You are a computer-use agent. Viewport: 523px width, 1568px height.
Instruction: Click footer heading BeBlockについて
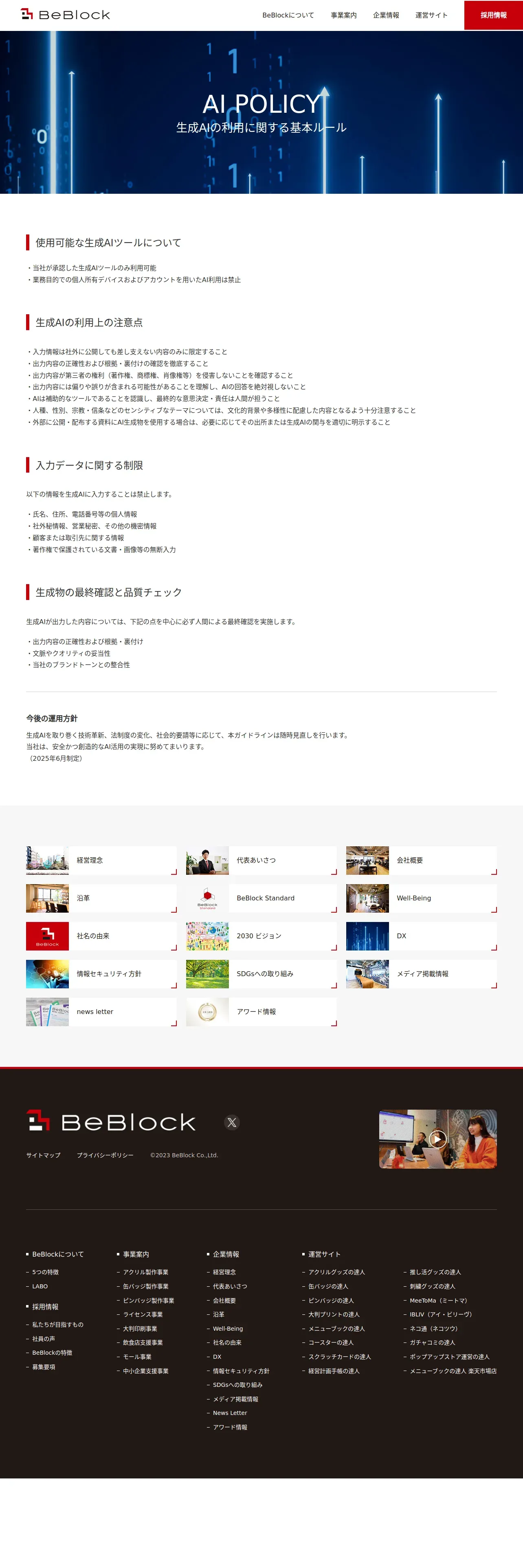click(58, 1254)
